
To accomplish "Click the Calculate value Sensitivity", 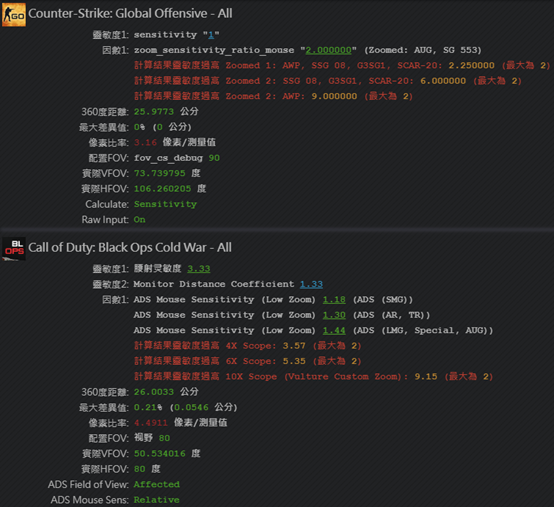I will click(165, 205).
